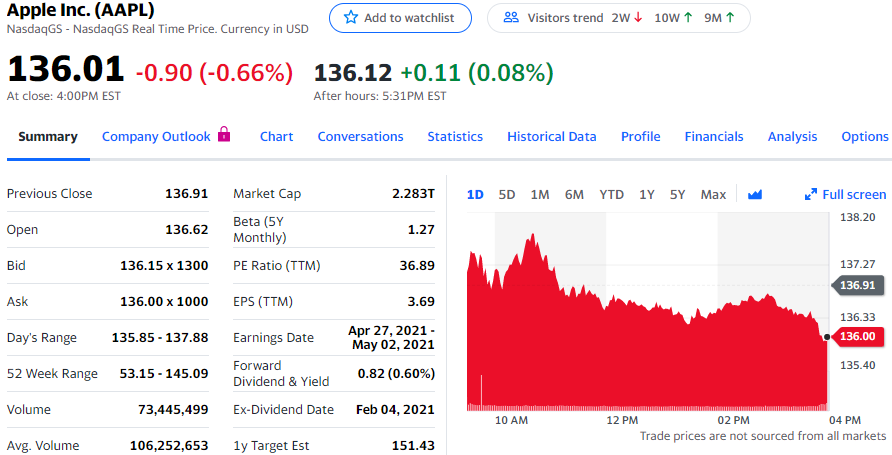
Task: Switch chart range to 5D
Action: point(507,194)
